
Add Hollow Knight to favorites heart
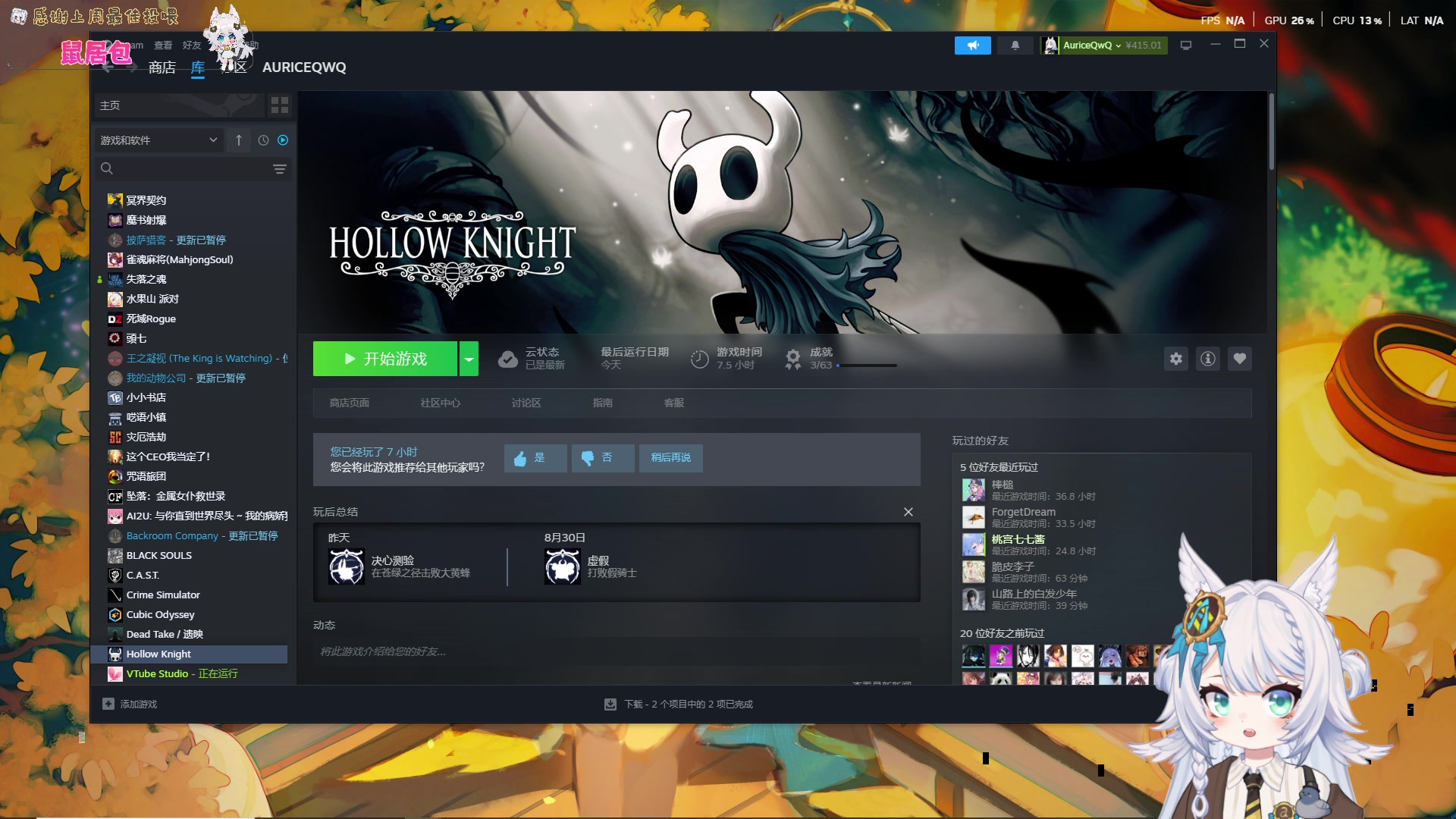(1239, 359)
